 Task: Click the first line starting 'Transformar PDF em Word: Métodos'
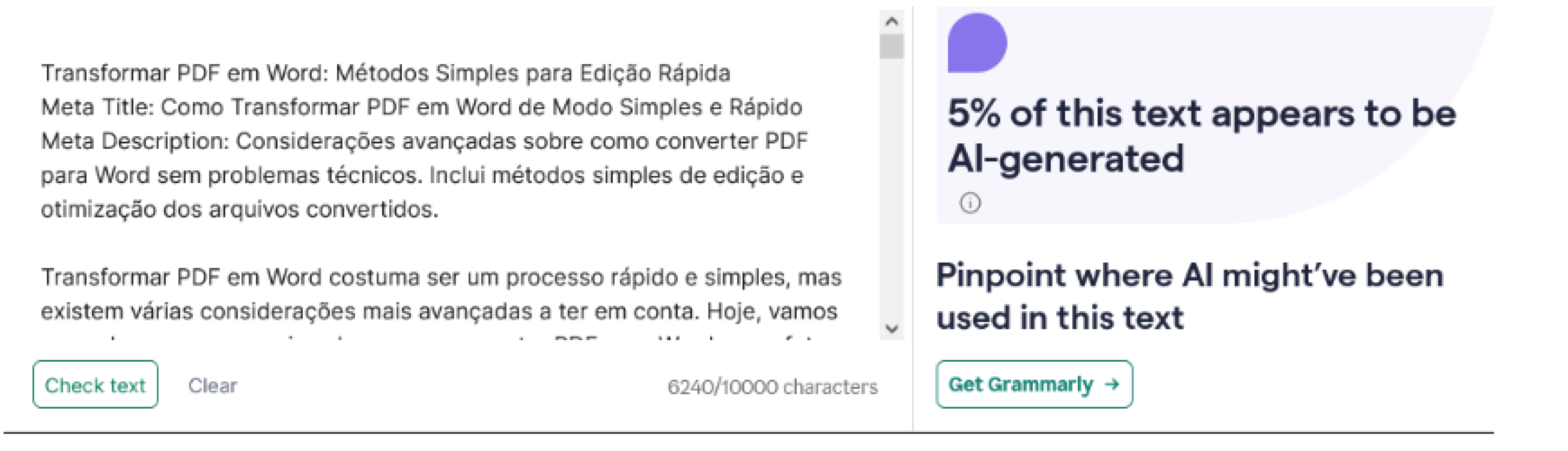point(385,73)
